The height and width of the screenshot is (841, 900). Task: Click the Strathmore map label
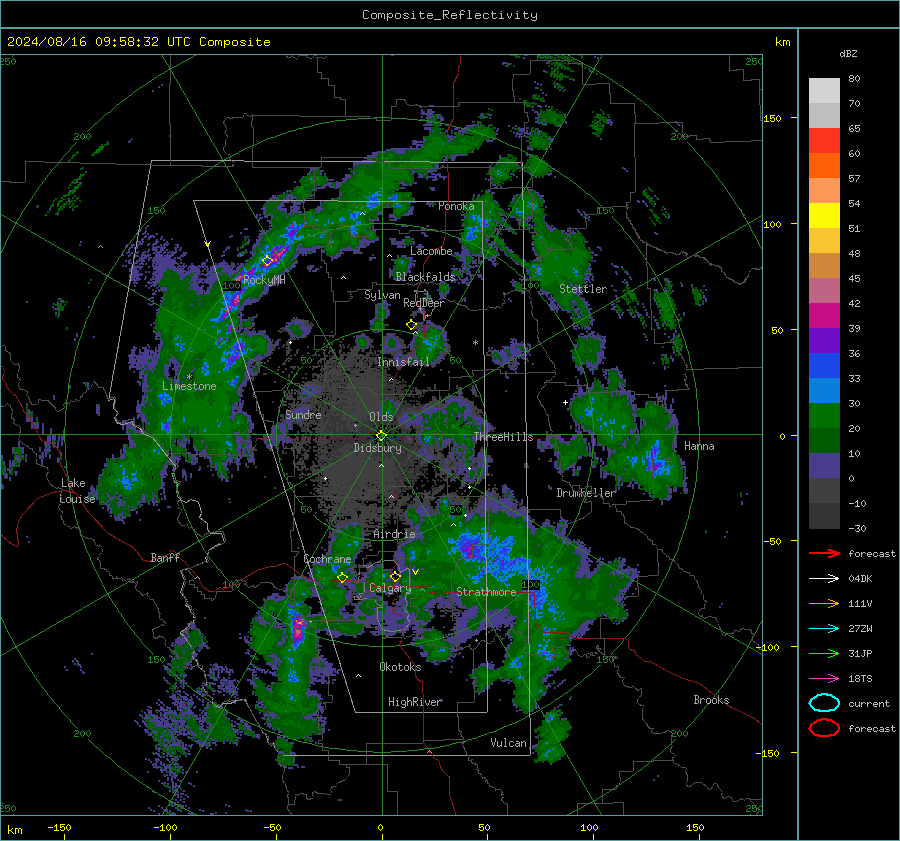coord(486,592)
